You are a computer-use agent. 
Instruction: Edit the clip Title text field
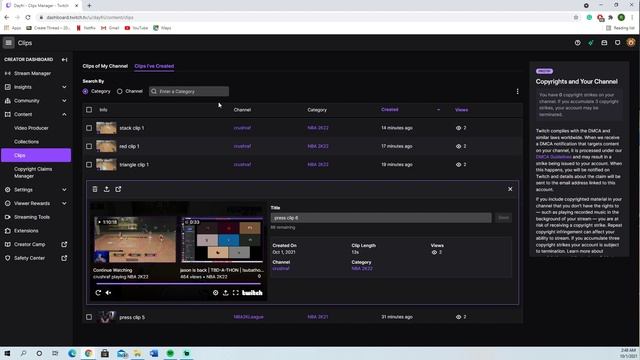(381, 218)
